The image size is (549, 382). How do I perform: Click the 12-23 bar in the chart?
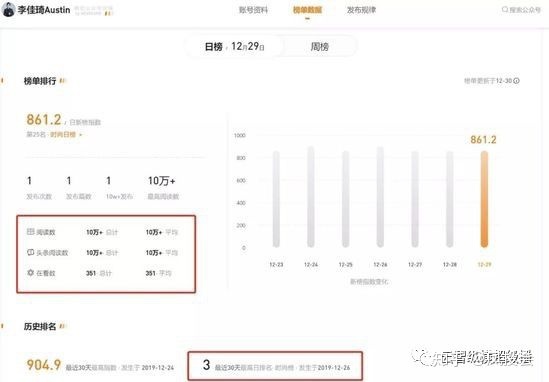tap(276, 199)
